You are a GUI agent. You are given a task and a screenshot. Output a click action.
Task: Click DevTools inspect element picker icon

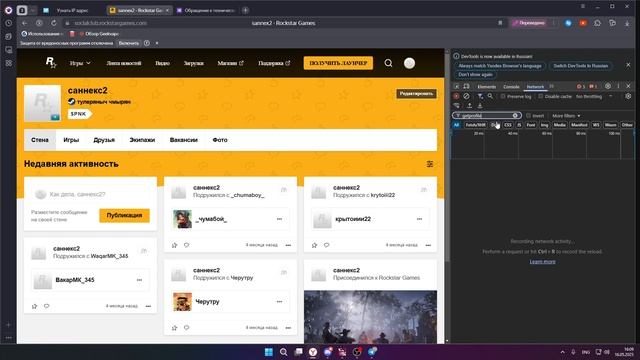pos(457,87)
